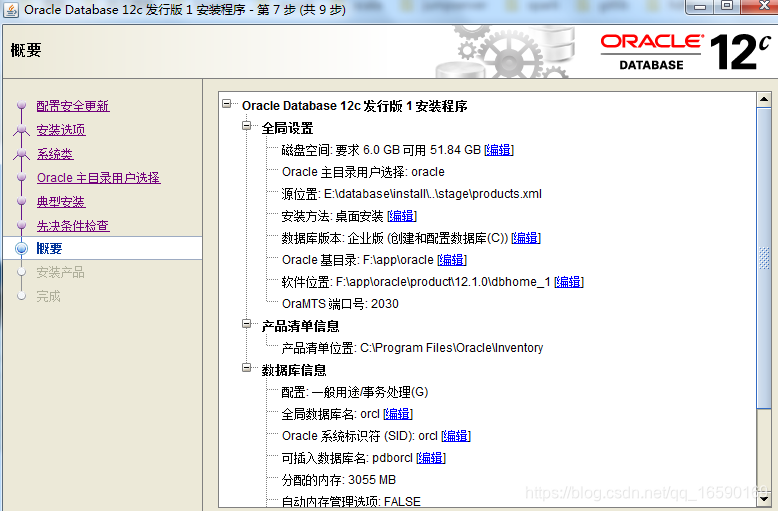Select the OraMTS 端口号: 2030 row
Image resolution: width=778 pixels, height=511 pixels.
click(340, 304)
